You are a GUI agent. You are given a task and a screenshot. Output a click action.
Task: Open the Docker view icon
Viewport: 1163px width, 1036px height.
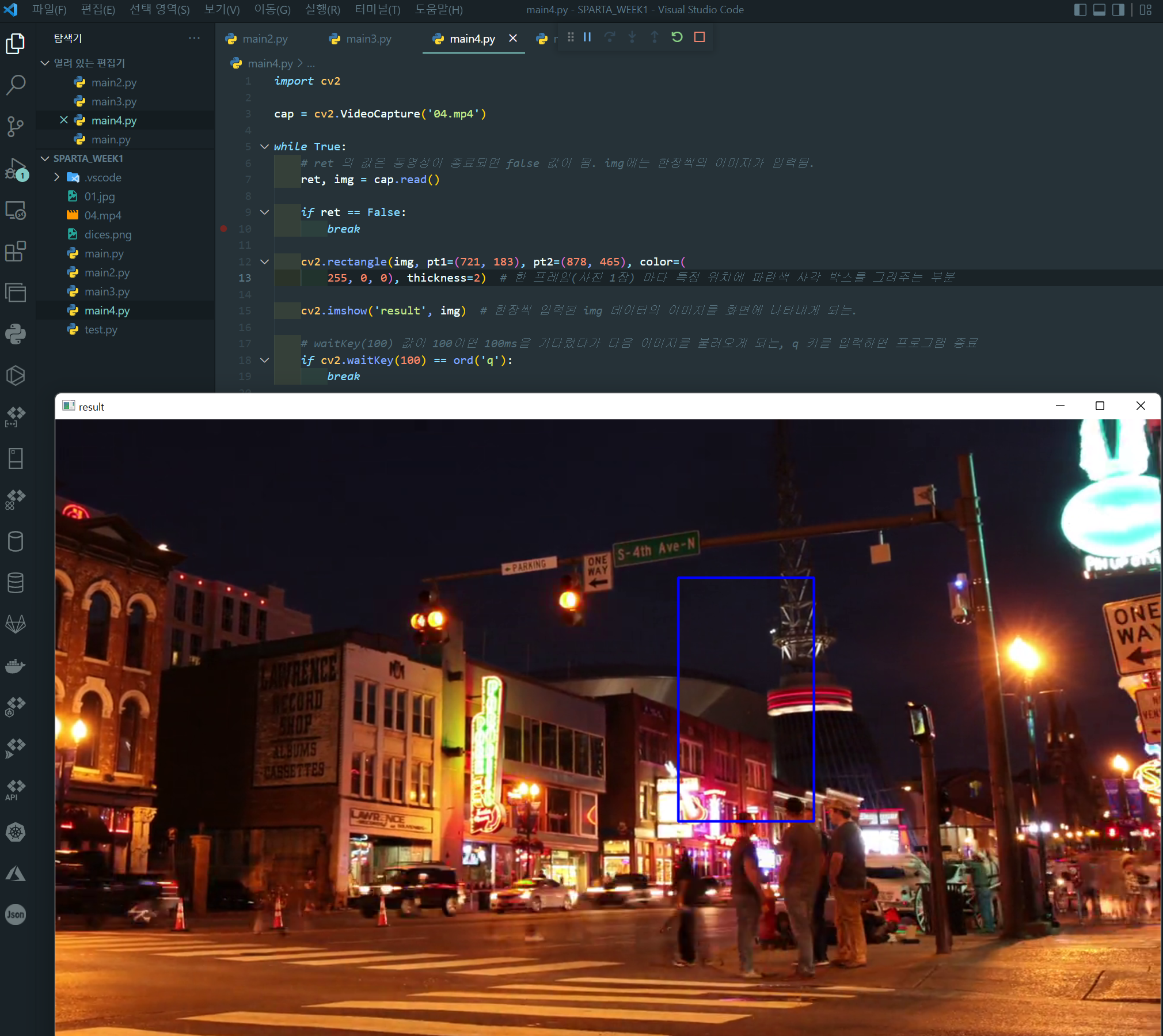tap(16, 666)
